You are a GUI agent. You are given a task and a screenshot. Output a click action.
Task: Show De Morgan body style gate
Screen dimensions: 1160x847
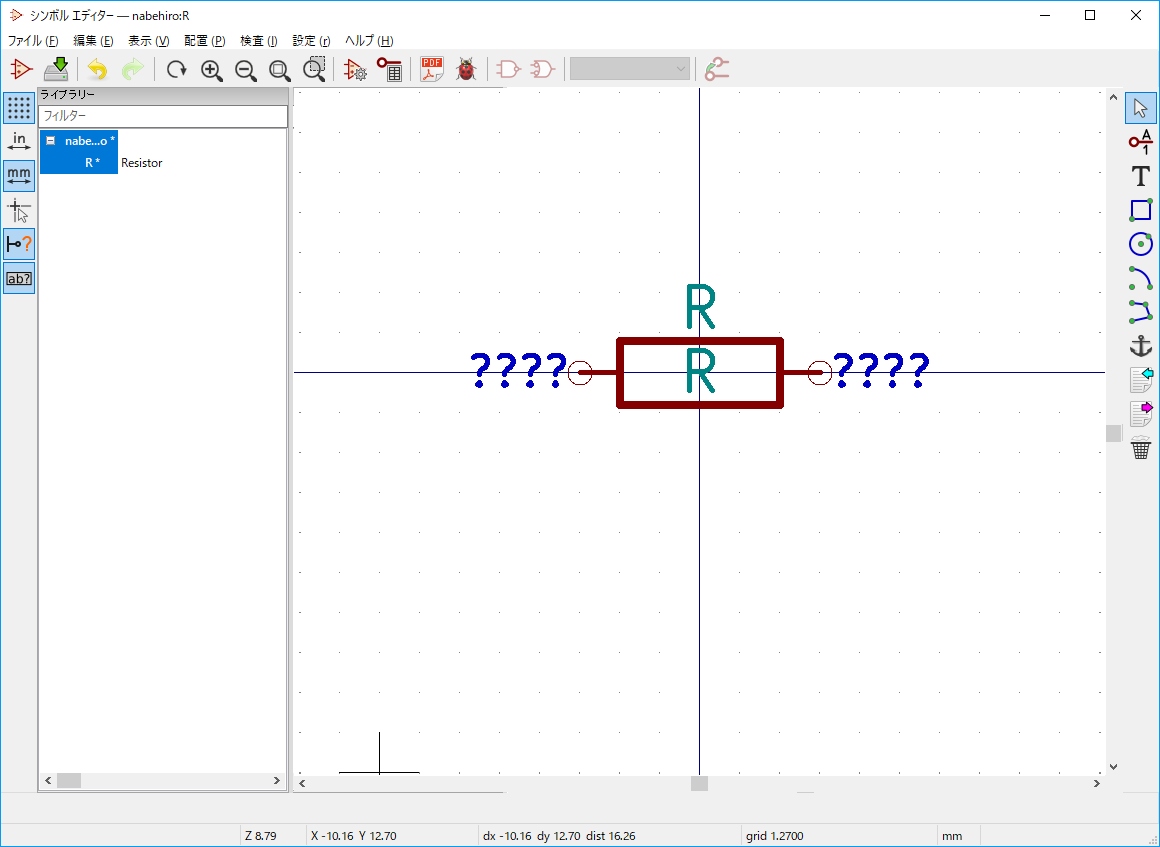pos(542,70)
